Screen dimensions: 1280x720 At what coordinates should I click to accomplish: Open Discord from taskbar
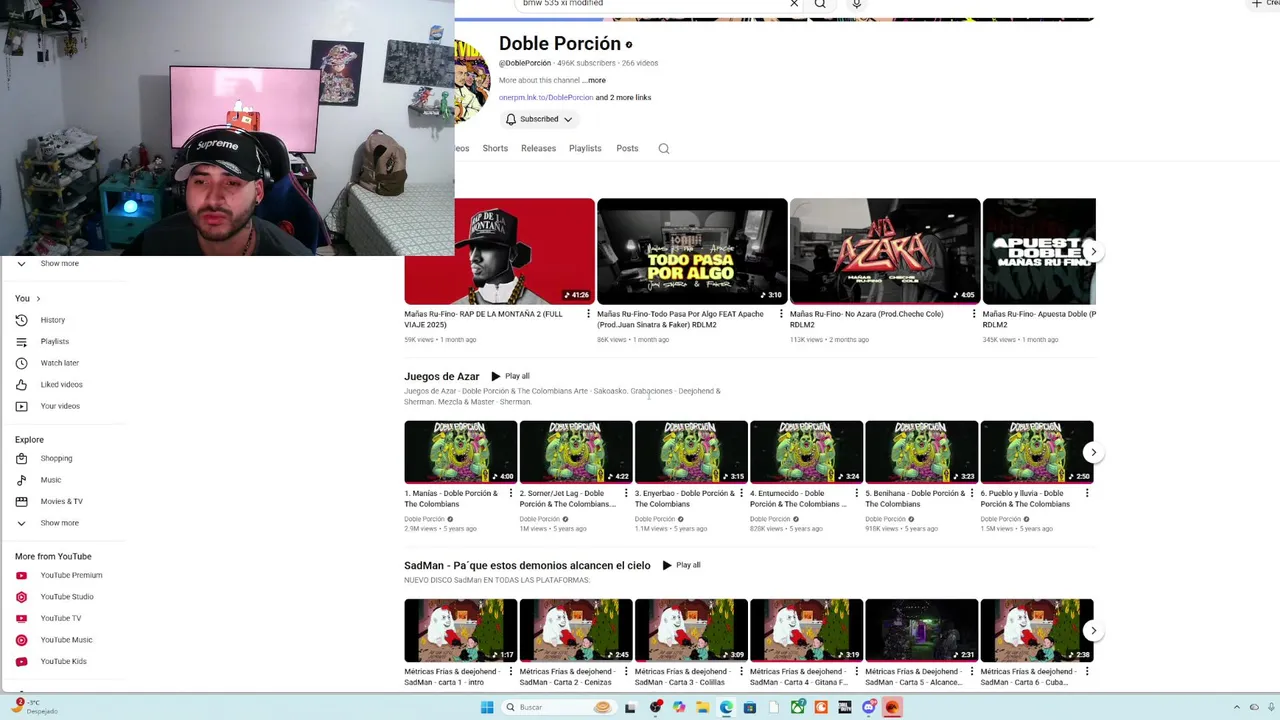point(869,707)
